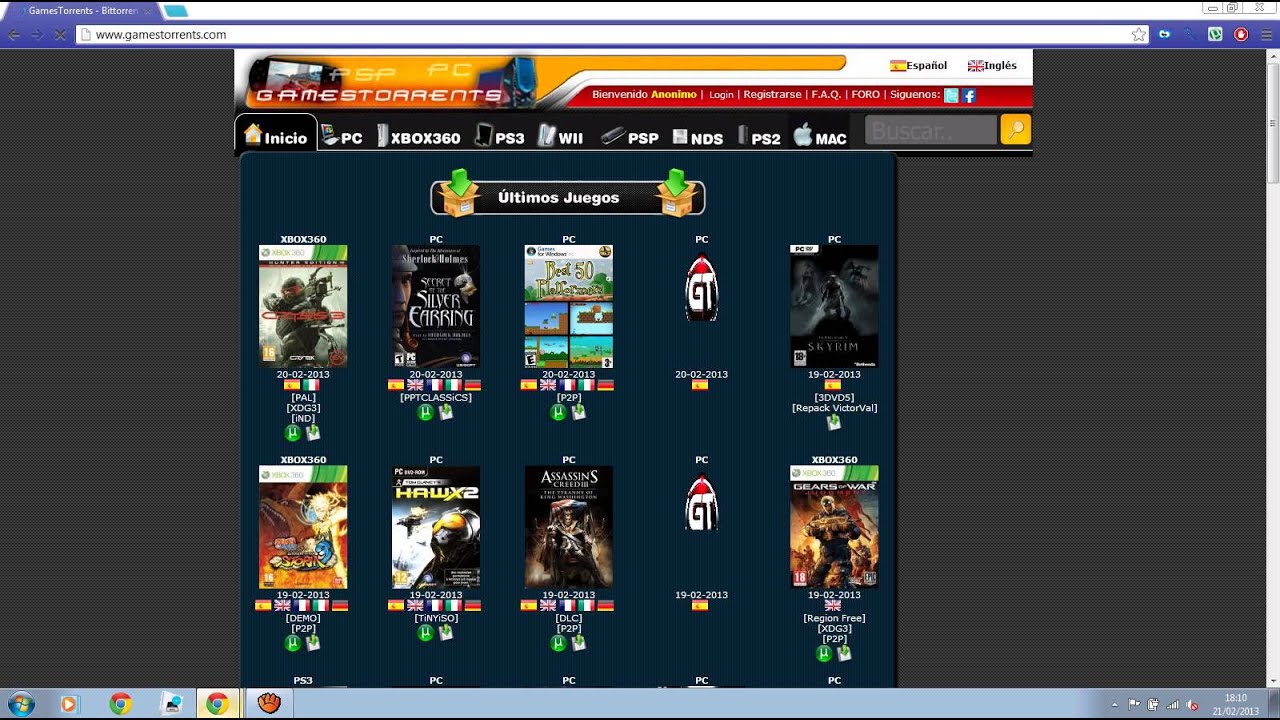1280x720 pixels.
Task: Launch Windows Media Player from taskbar
Action: pos(68,704)
